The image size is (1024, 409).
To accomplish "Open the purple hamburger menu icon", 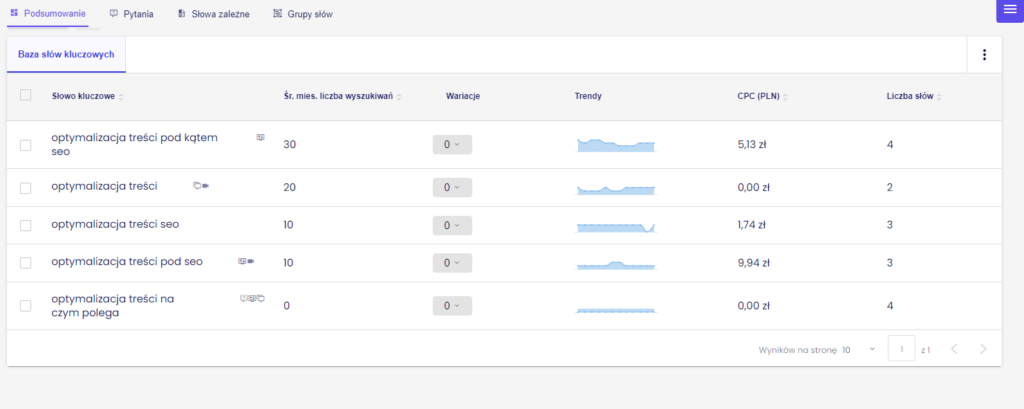I will coord(1009,10).
